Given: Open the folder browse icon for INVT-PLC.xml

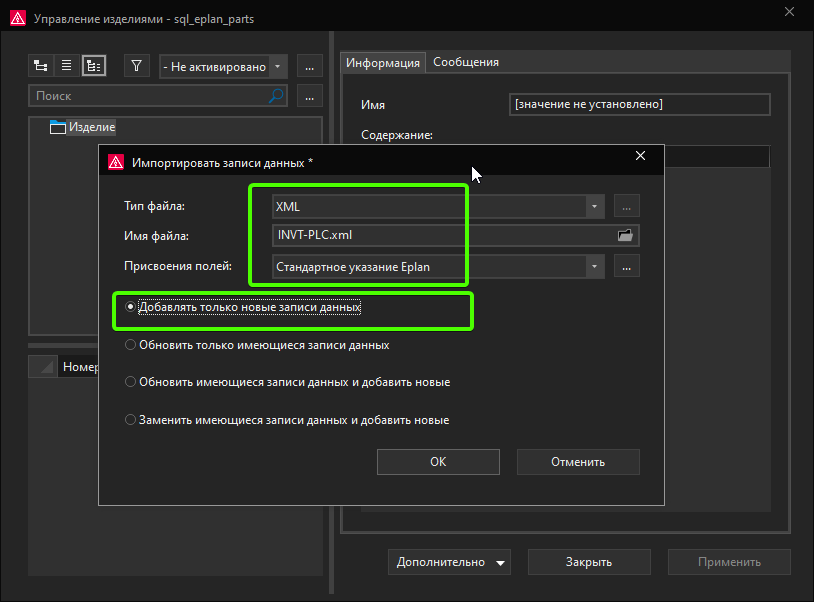Looking at the screenshot, I should tap(625, 235).
